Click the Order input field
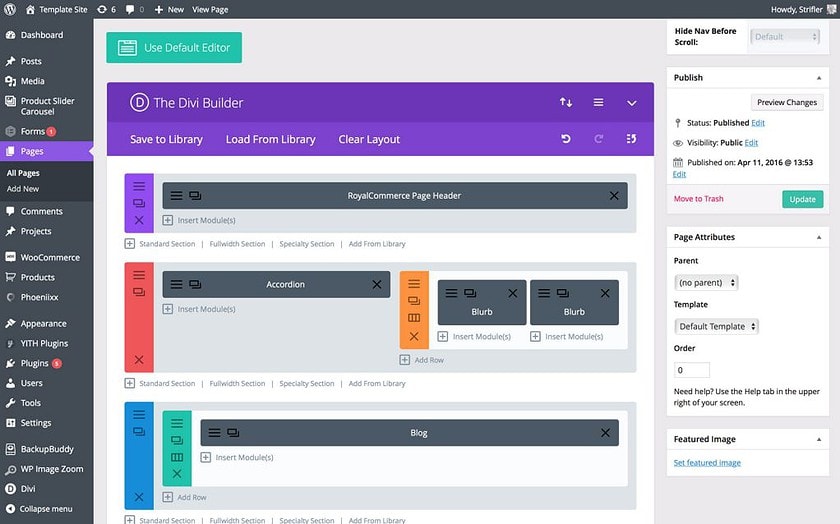 tap(692, 370)
